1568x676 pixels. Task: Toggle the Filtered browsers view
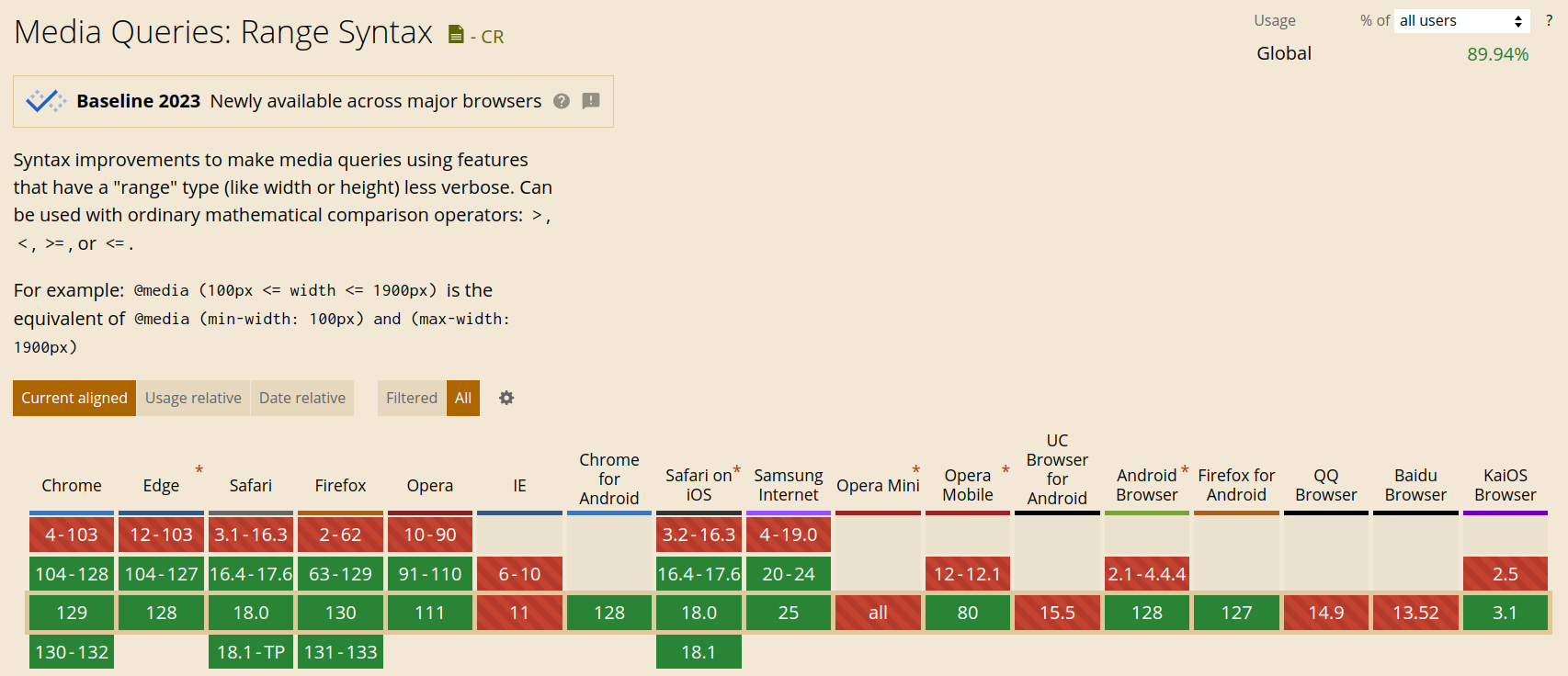pos(412,398)
